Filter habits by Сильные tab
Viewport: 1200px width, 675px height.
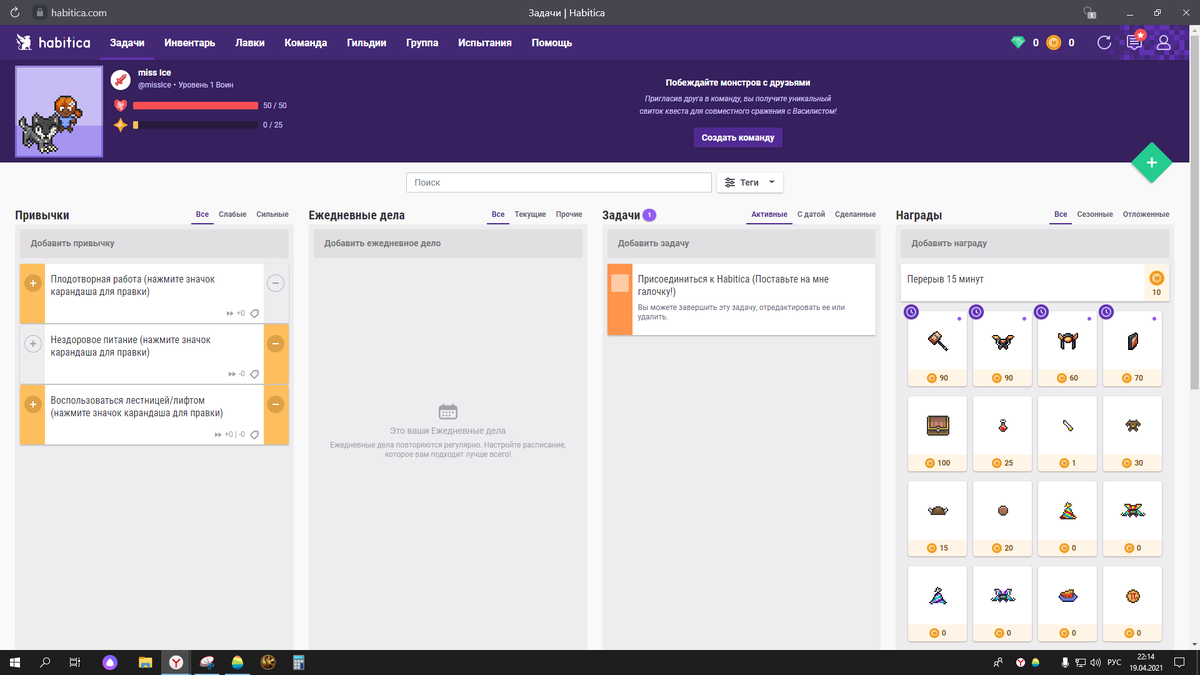coord(272,215)
